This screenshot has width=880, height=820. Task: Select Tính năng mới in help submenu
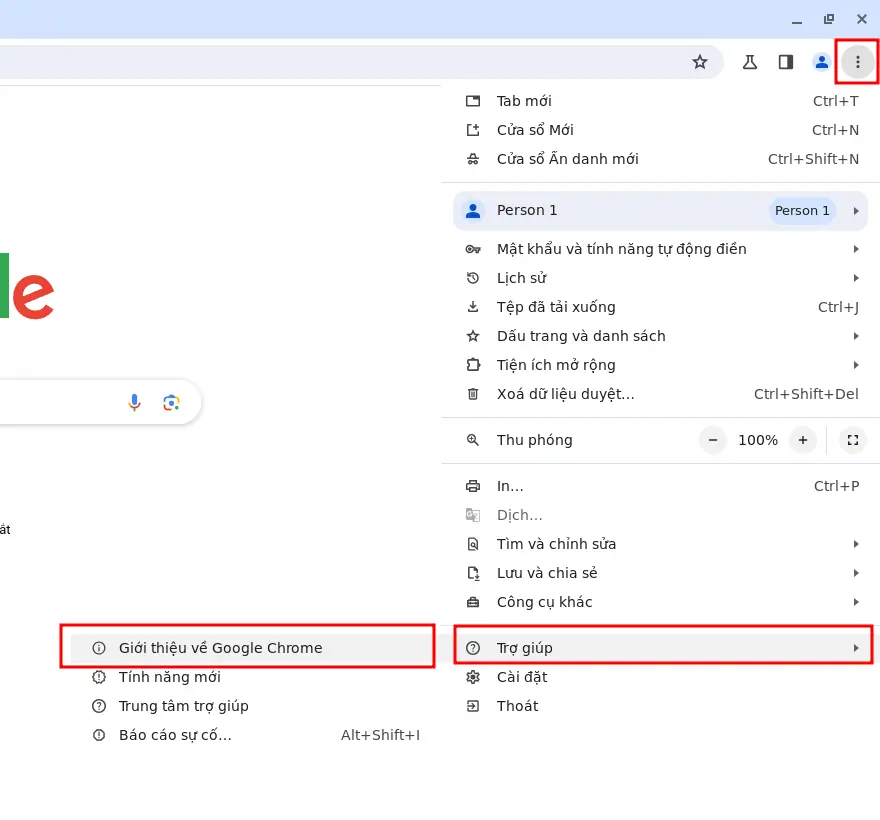[251, 677]
